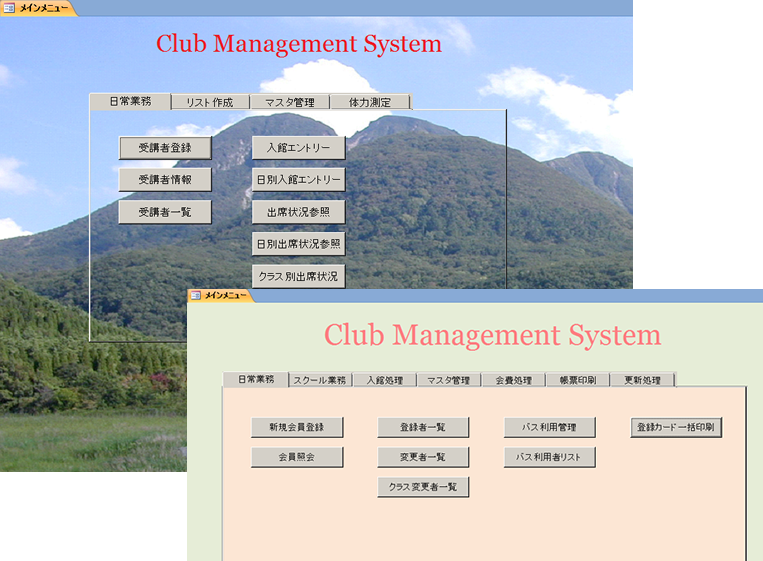
Task: Go to the 会費処理 tab
Action: [513, 380]
